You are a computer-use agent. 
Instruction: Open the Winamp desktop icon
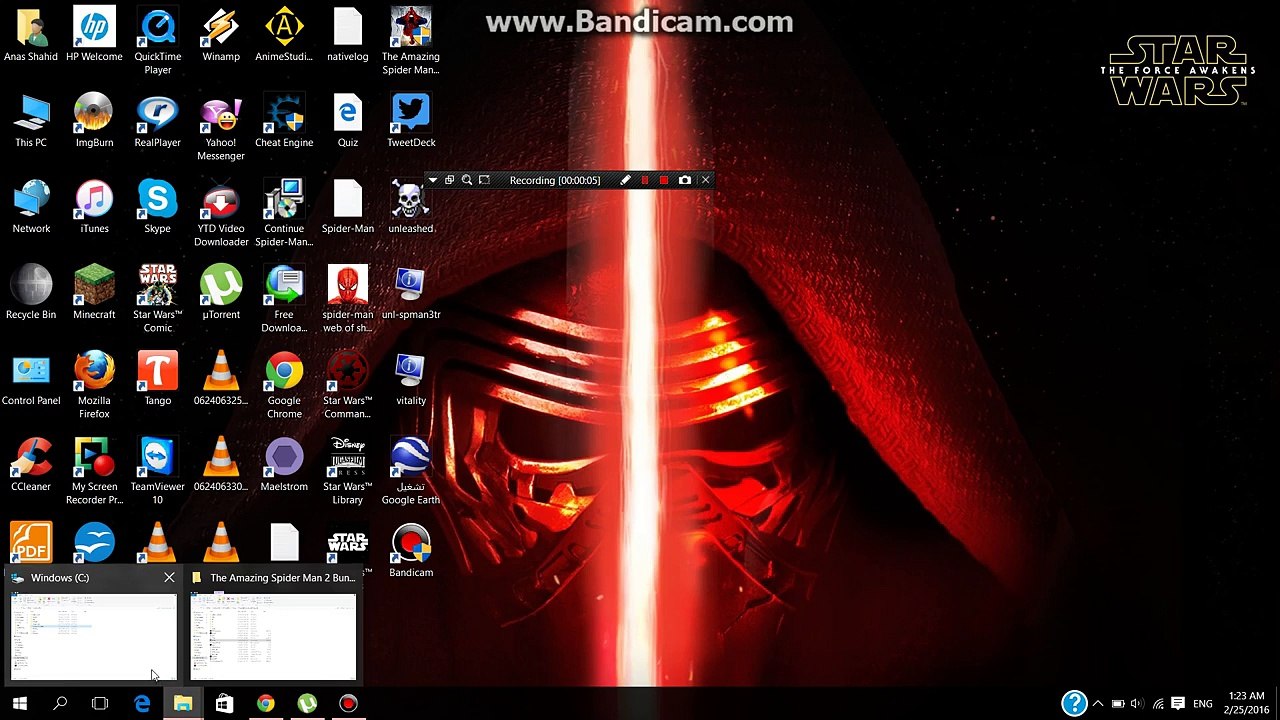tap(221, 35)
